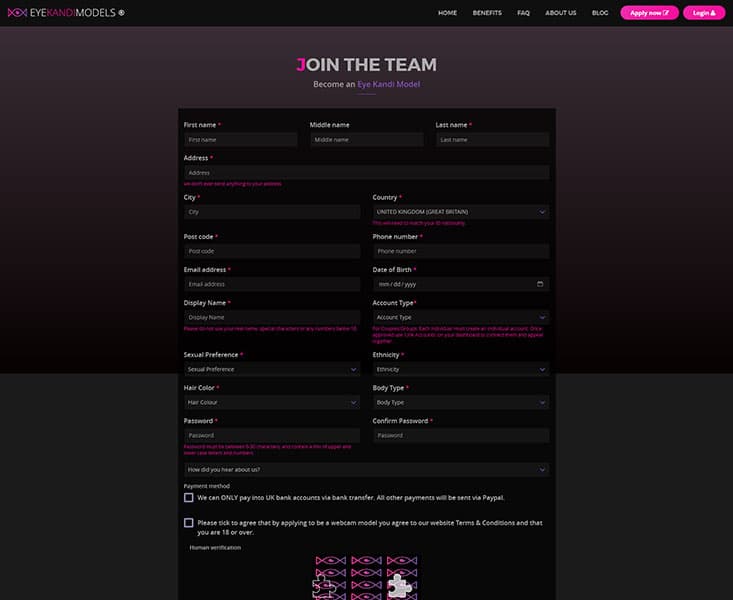This screenshot has height=600, width=733.
Task: Click the Apply now button
Action: [x=649, y=13]
